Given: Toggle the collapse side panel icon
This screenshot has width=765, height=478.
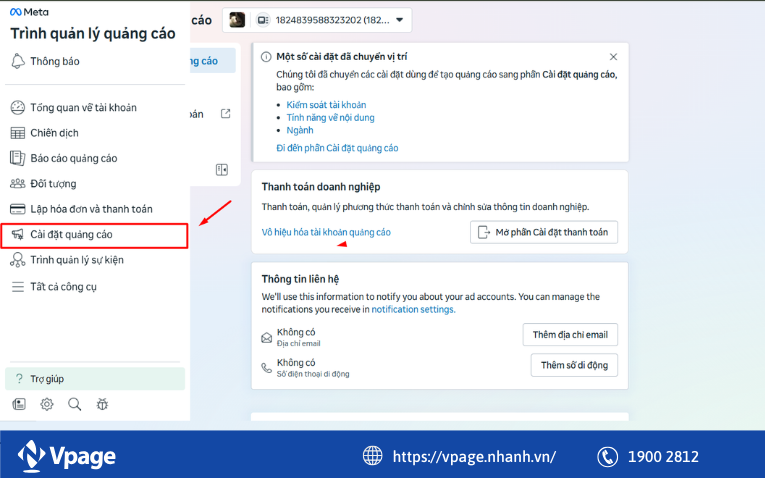Looking at the screenshot, I should 222,170.
